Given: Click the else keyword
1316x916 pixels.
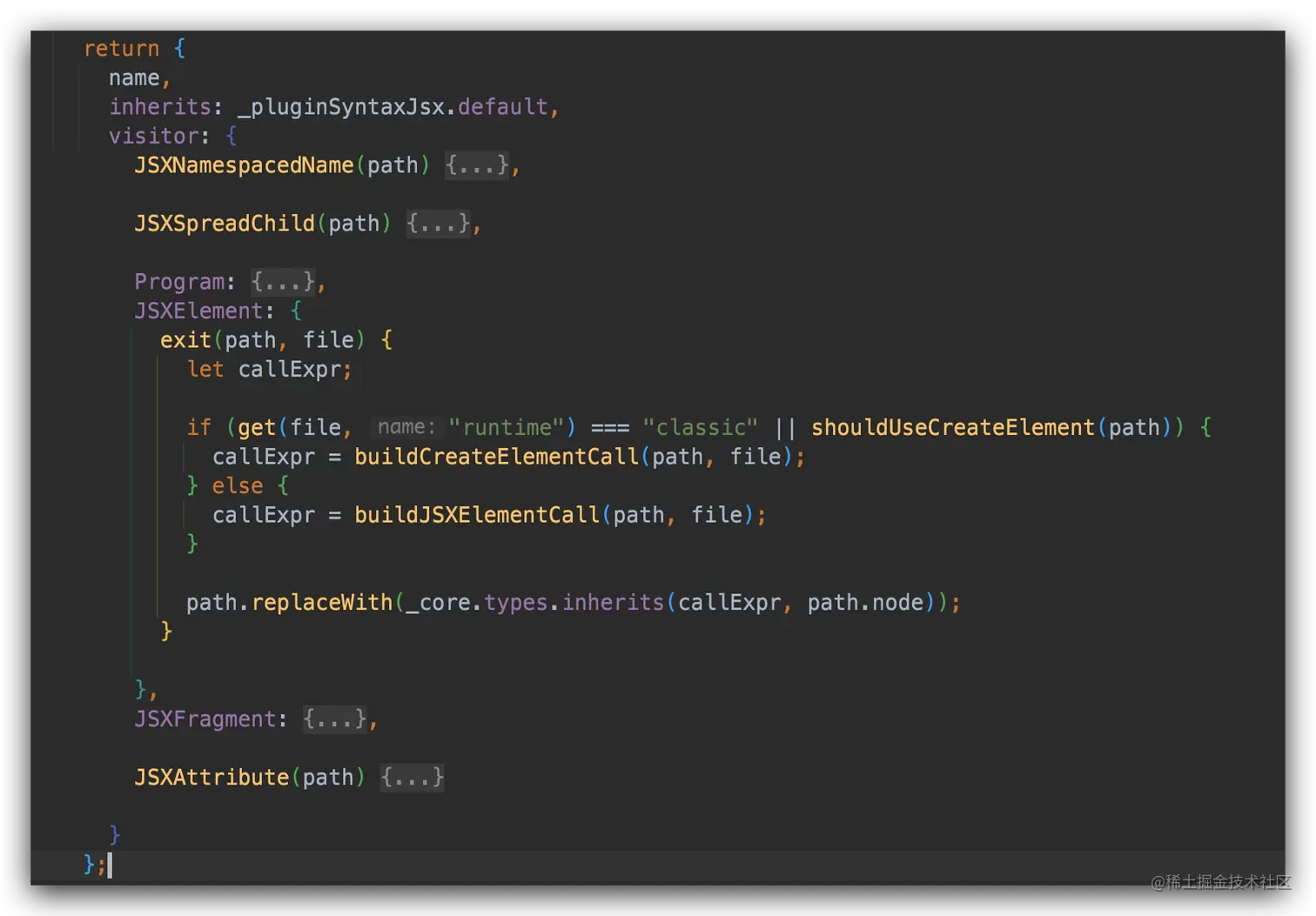Looking at the screenshot, I should [x=238, y=485].
